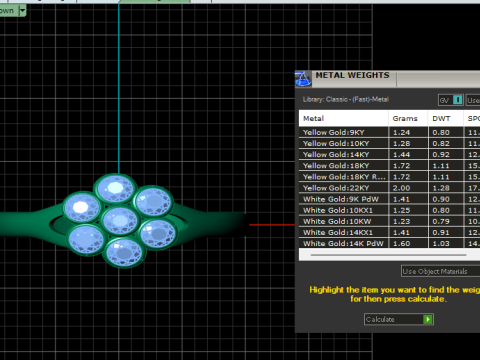Click the green arrow on the Calculate button
Image resolution: width=480 pixels, height=360 pixels.
pyautogui.click(x=428, y=319)
